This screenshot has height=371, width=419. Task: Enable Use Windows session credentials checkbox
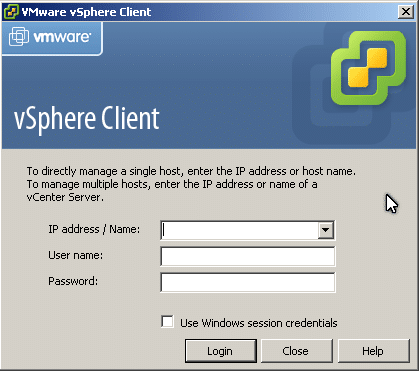167,322
